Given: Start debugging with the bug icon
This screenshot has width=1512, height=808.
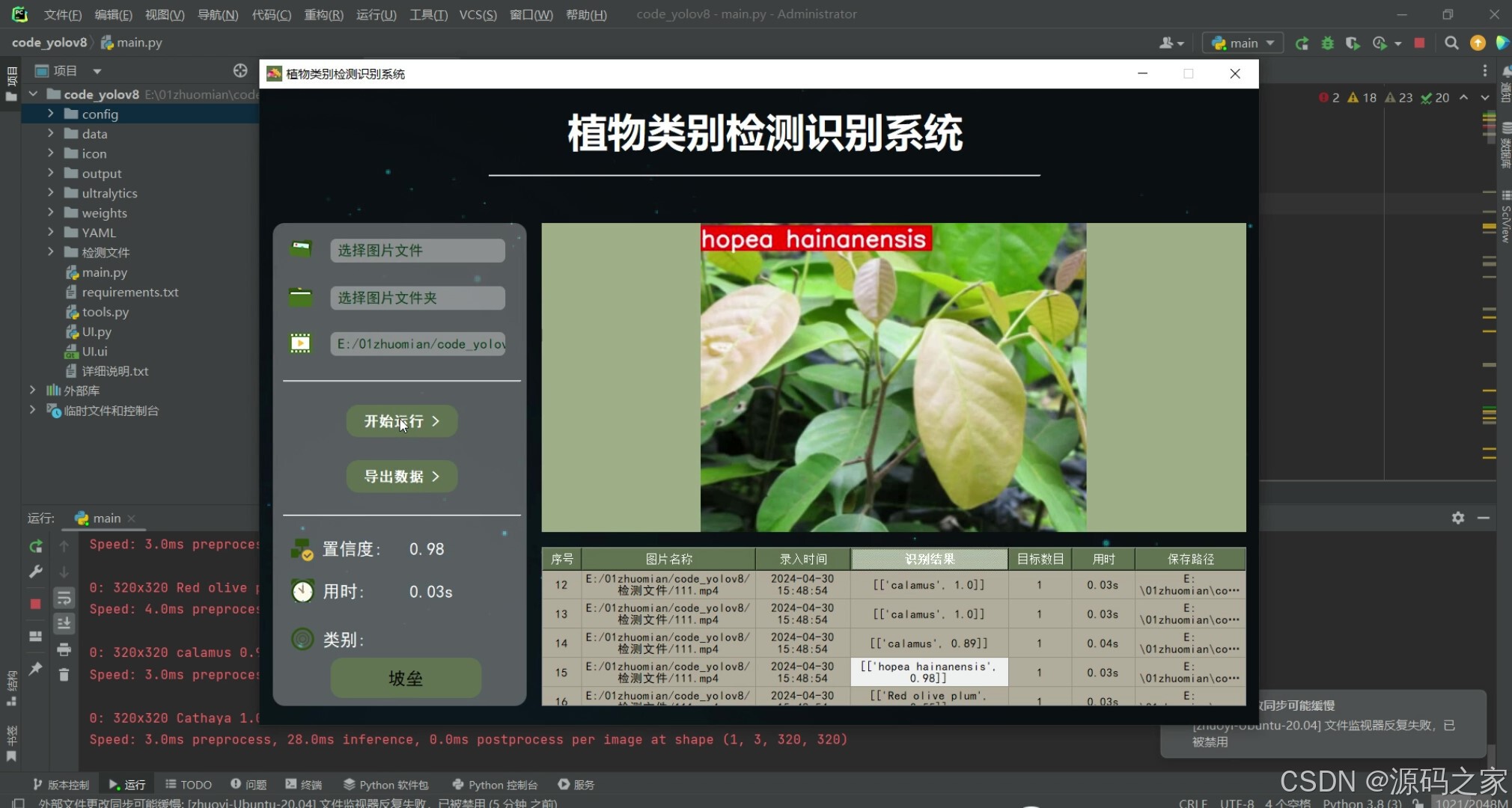Looking at the screenshot, I should [1329, 43].
